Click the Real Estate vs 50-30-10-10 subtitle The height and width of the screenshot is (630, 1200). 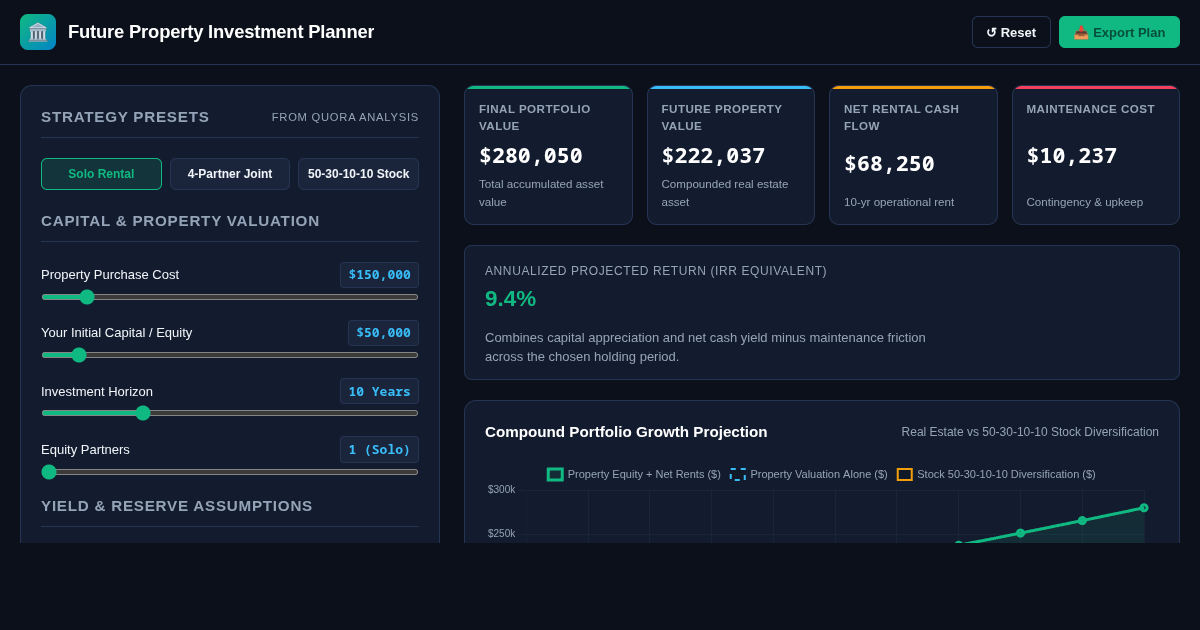[1030, 432]
